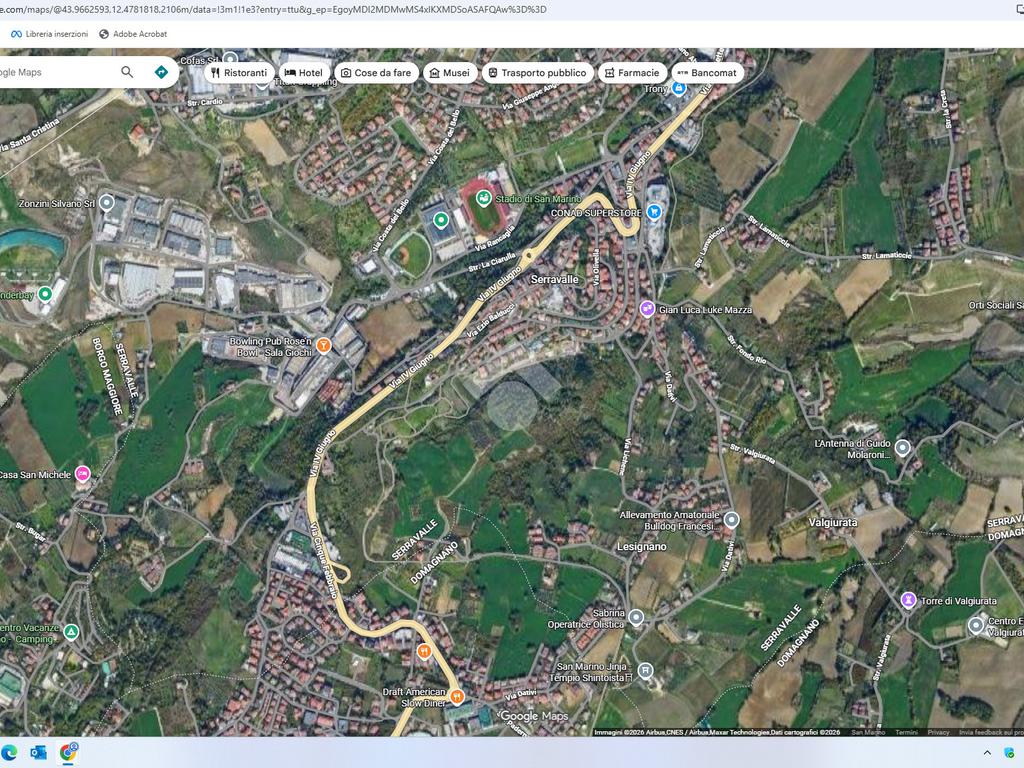1024x768 pixels.
Task: Open the Bowling Pub Rose'n Bowl marker
Action: pos(324,346)
